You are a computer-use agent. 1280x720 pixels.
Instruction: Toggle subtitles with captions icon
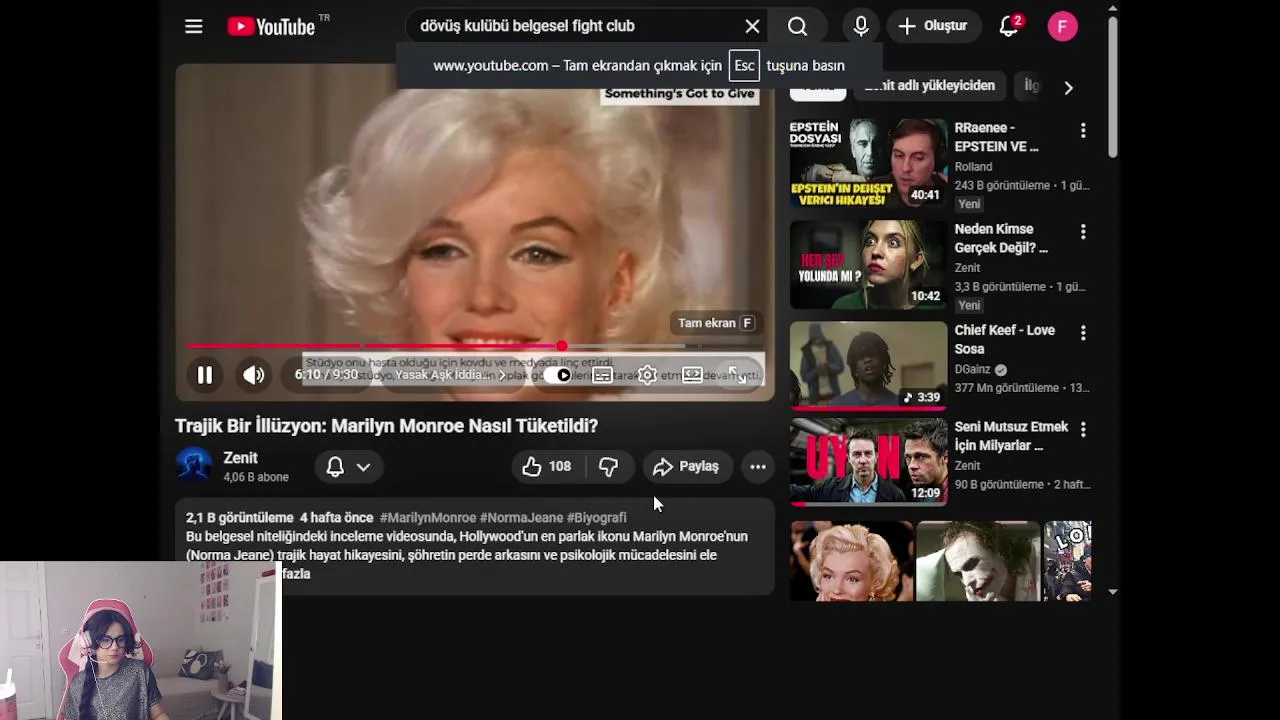pos(602,375)
